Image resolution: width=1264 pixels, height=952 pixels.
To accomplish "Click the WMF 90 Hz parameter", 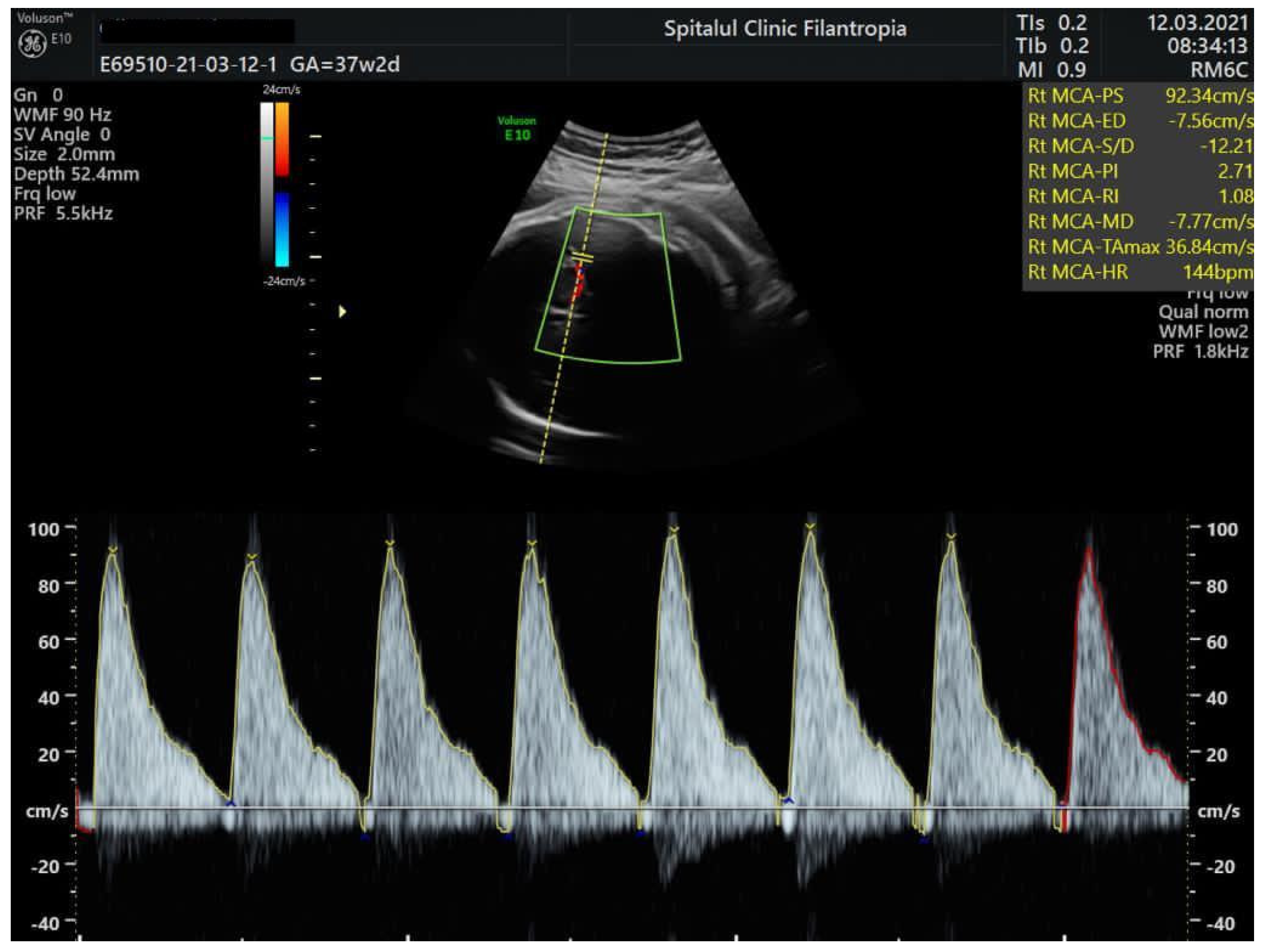I will click(x=62, y=115).
